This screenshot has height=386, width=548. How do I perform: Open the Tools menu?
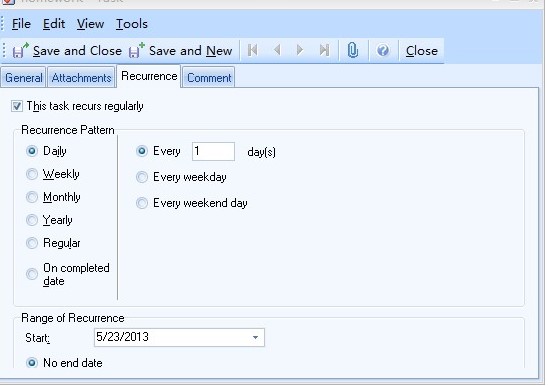point(132,24)
